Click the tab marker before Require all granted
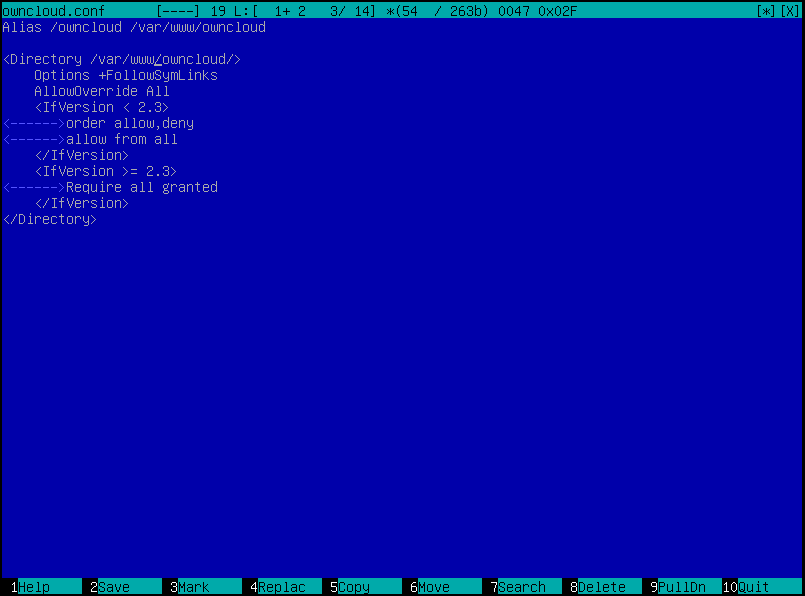Viewport: 805px width, 596px height. tap(34, 187)
